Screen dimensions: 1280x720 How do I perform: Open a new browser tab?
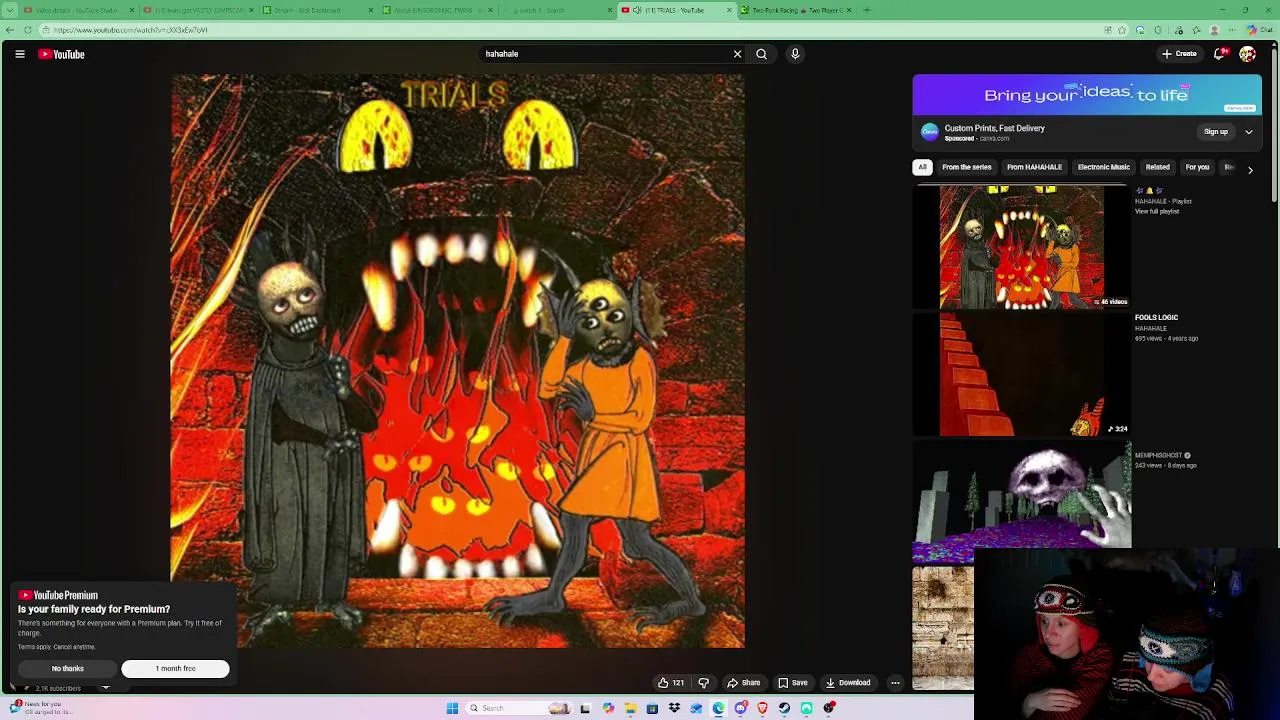pyautogui.click(x=866, y=10)
